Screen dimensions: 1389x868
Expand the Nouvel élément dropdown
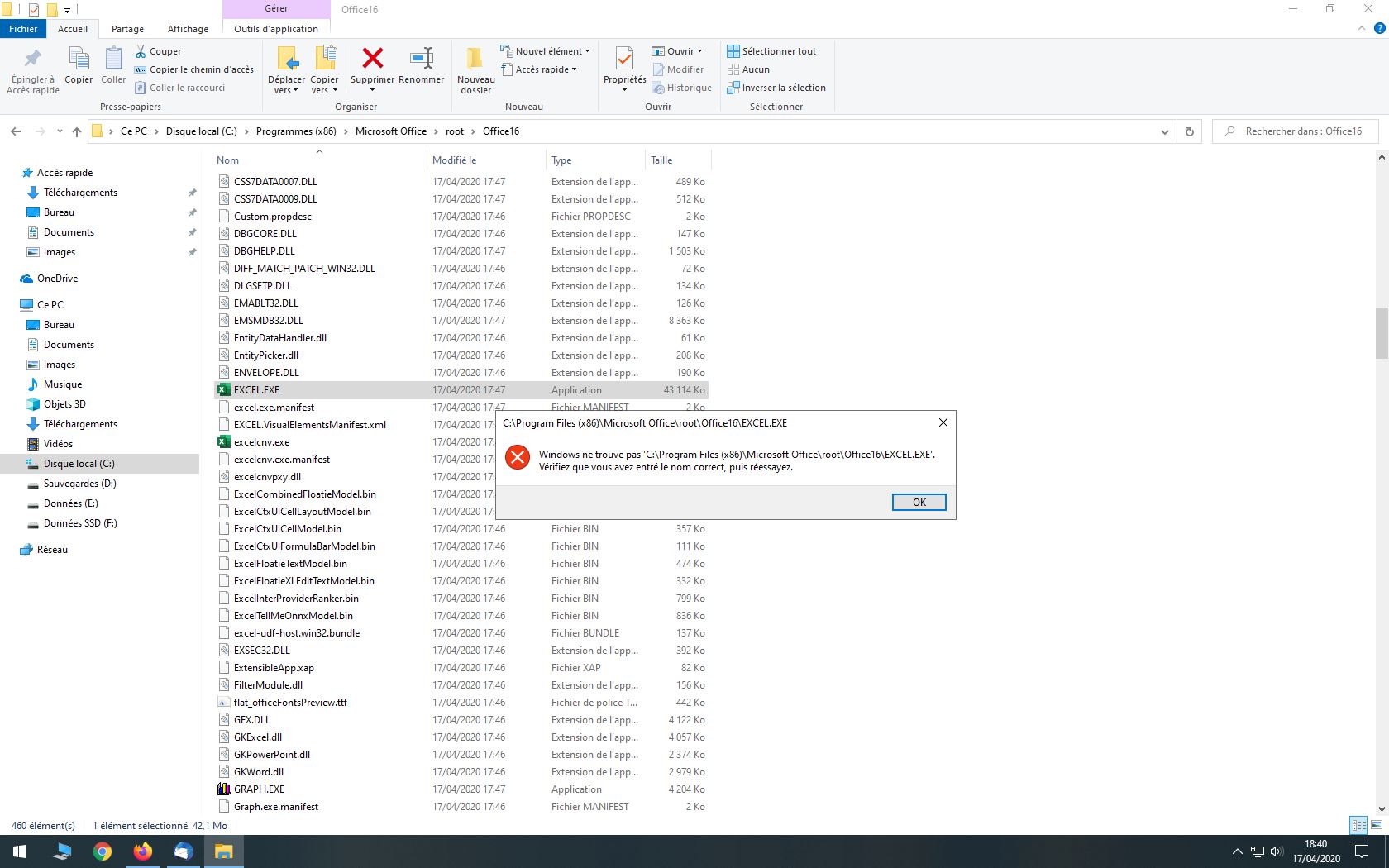pos(545,51)
